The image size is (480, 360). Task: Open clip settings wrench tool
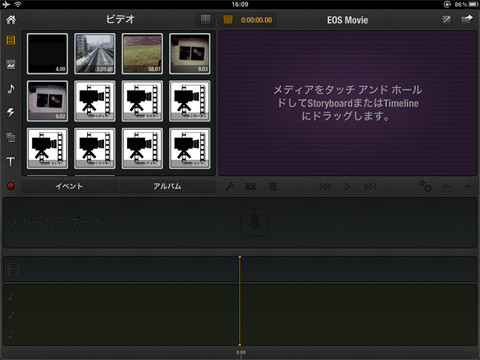tap(229, 186)
